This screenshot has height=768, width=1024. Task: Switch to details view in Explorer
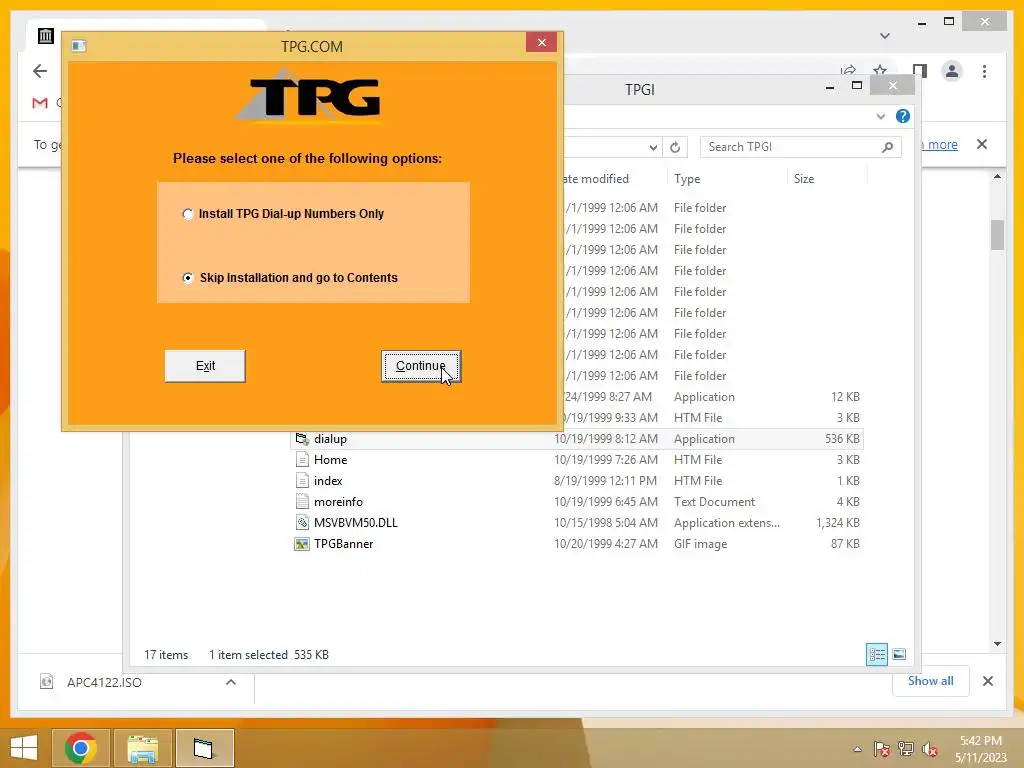point(876,654)
